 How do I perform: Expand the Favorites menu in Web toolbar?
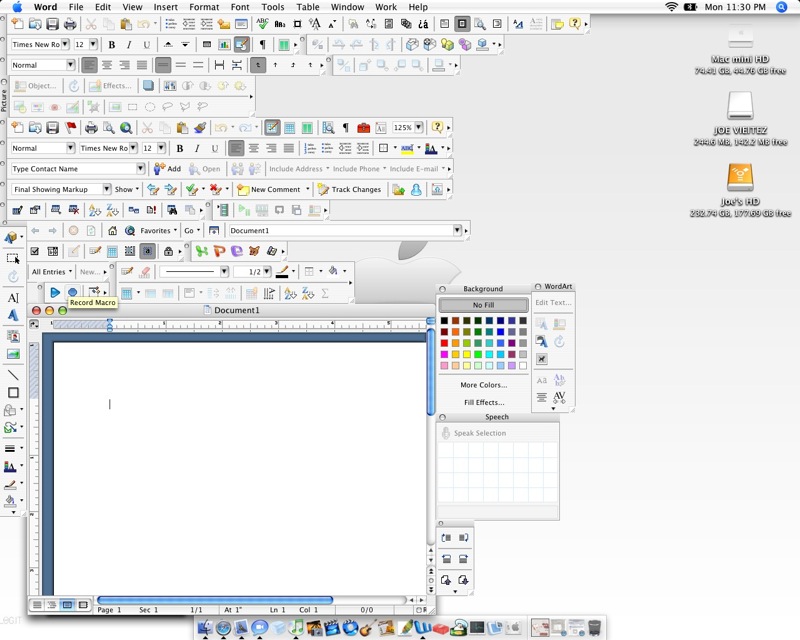click(x=159, y=231)
